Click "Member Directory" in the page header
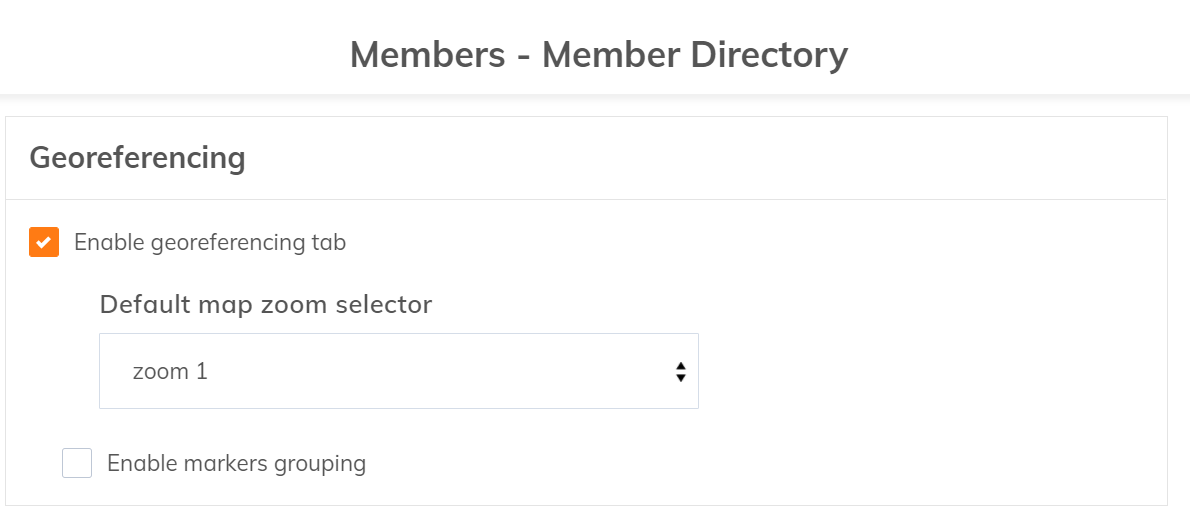Viewport: 1190px width, 520px height. click(x=695, y=54)
